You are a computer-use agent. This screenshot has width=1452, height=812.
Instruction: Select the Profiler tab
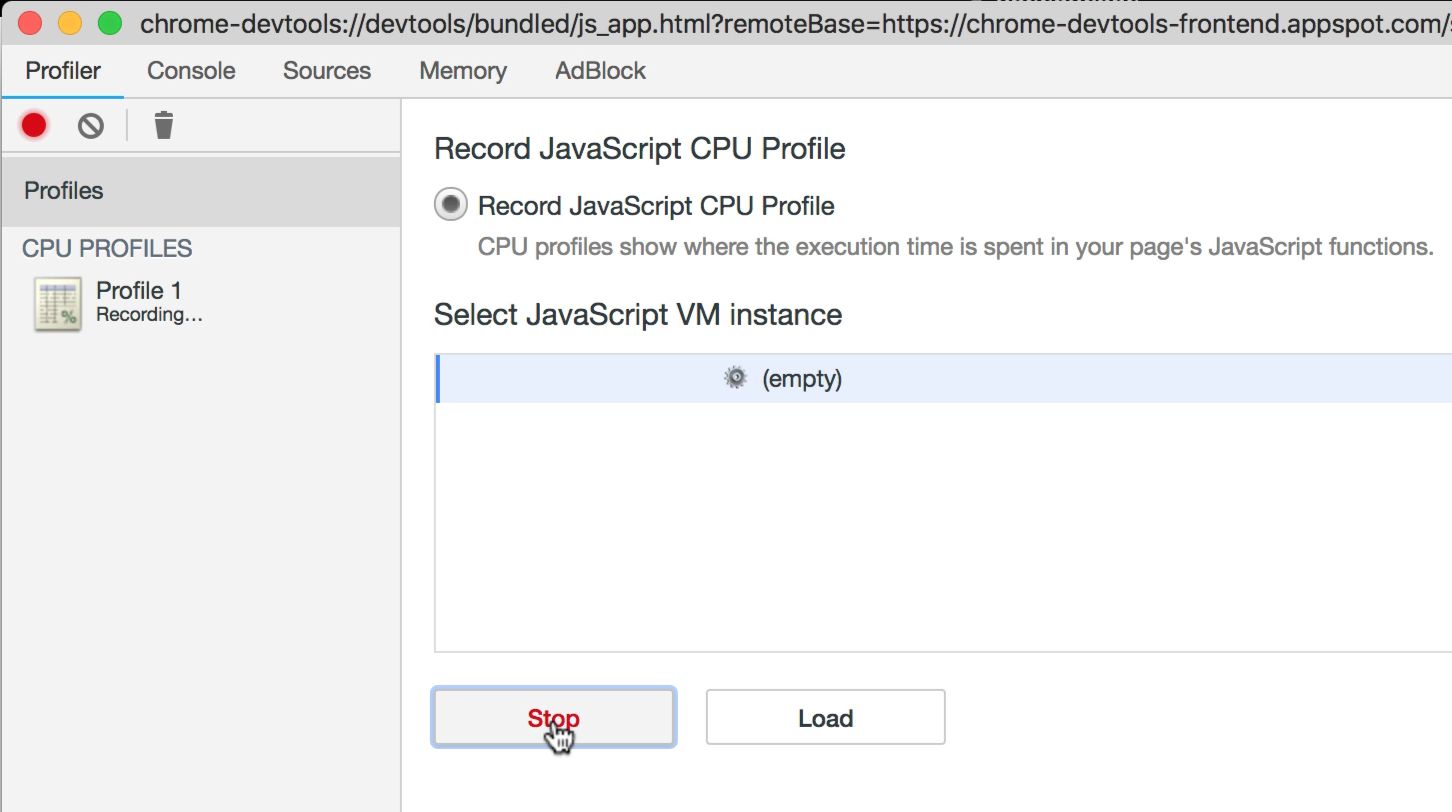click(63, 71)
